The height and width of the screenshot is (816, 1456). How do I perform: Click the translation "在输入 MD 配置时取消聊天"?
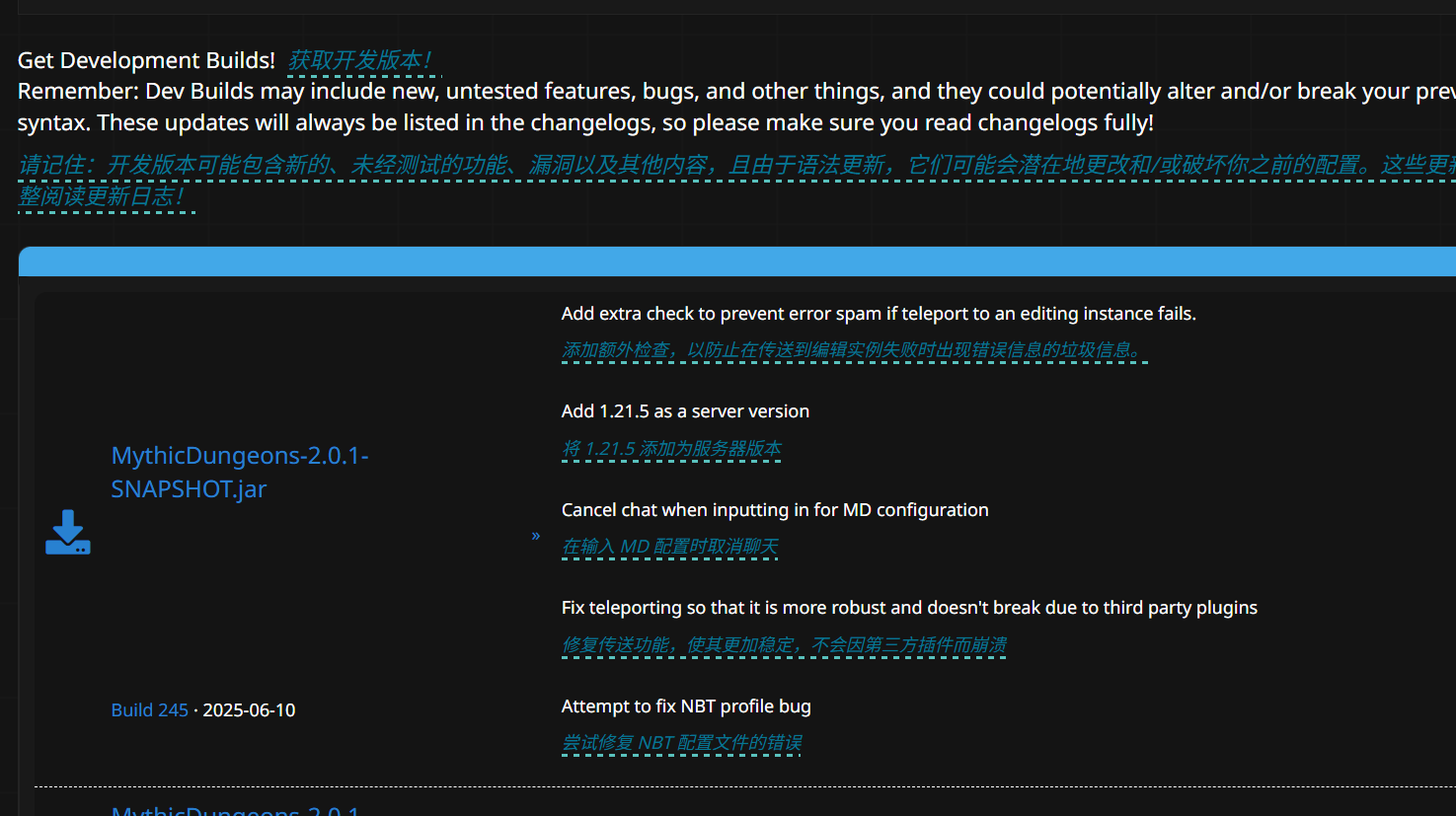[x=669, y=547]
